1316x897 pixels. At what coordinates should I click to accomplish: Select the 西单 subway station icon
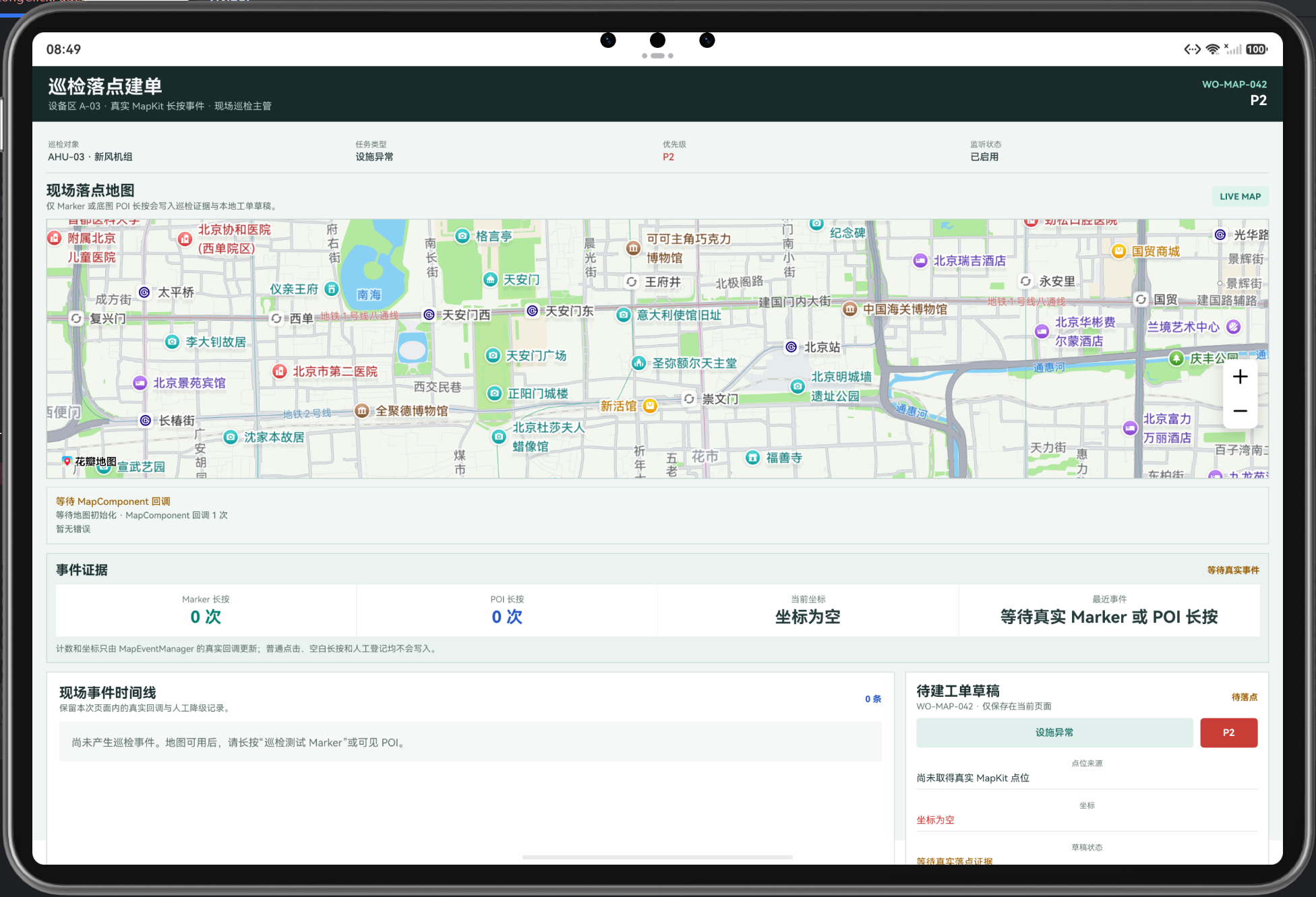coord(276,318)
